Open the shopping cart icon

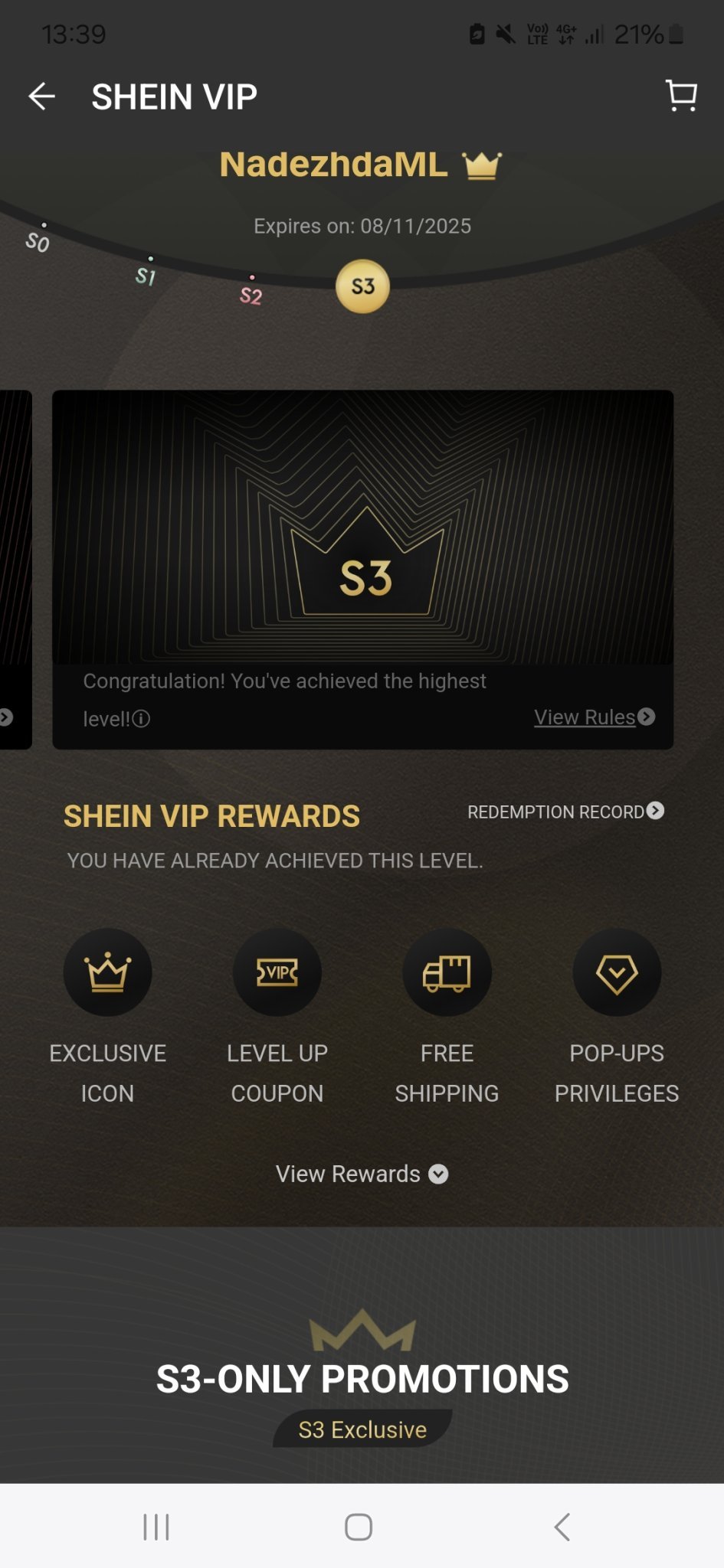click(681, 96)
